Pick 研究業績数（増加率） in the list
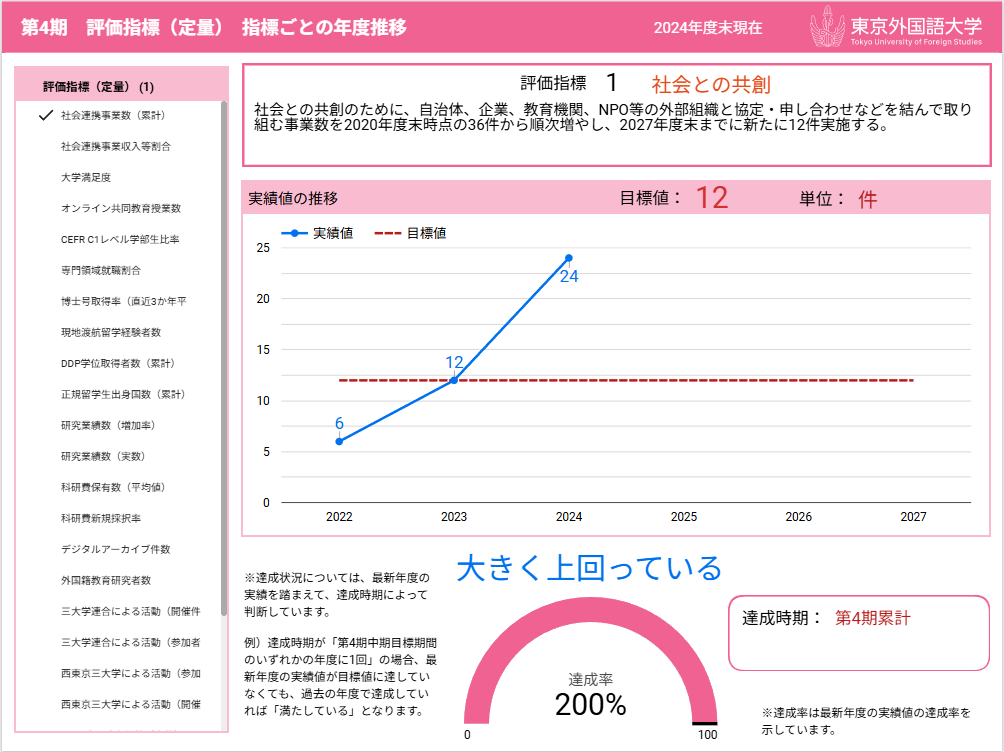This screenshot has width=1004, height=752. (107, 425)
